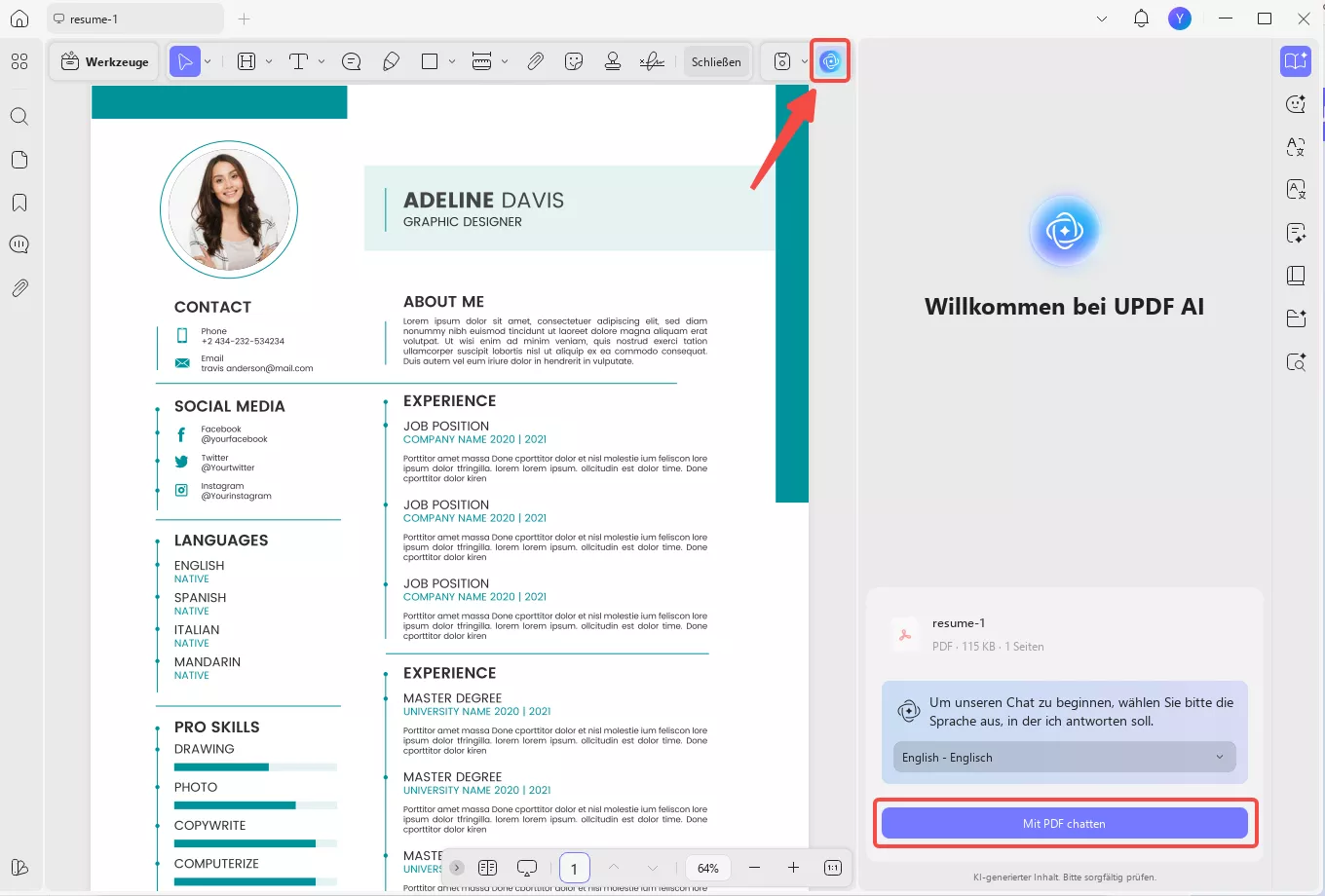This screenshot has height=896, width=1325.
Task: Go to the previous page arrow
Action: click(614, 868)
